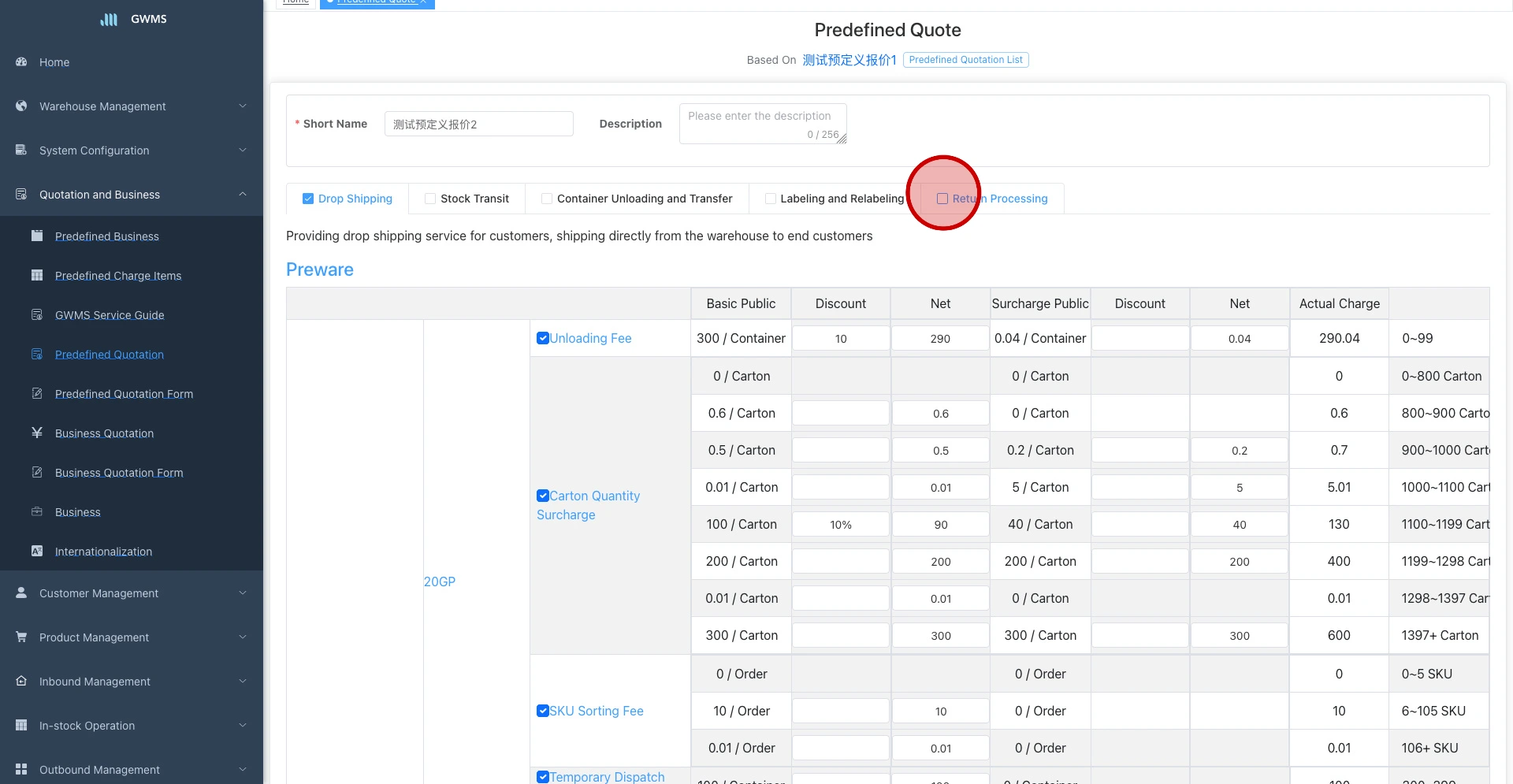
Task: Uncheck Carton Quantity Surcharge checkbox
Action: click(543, 496)
